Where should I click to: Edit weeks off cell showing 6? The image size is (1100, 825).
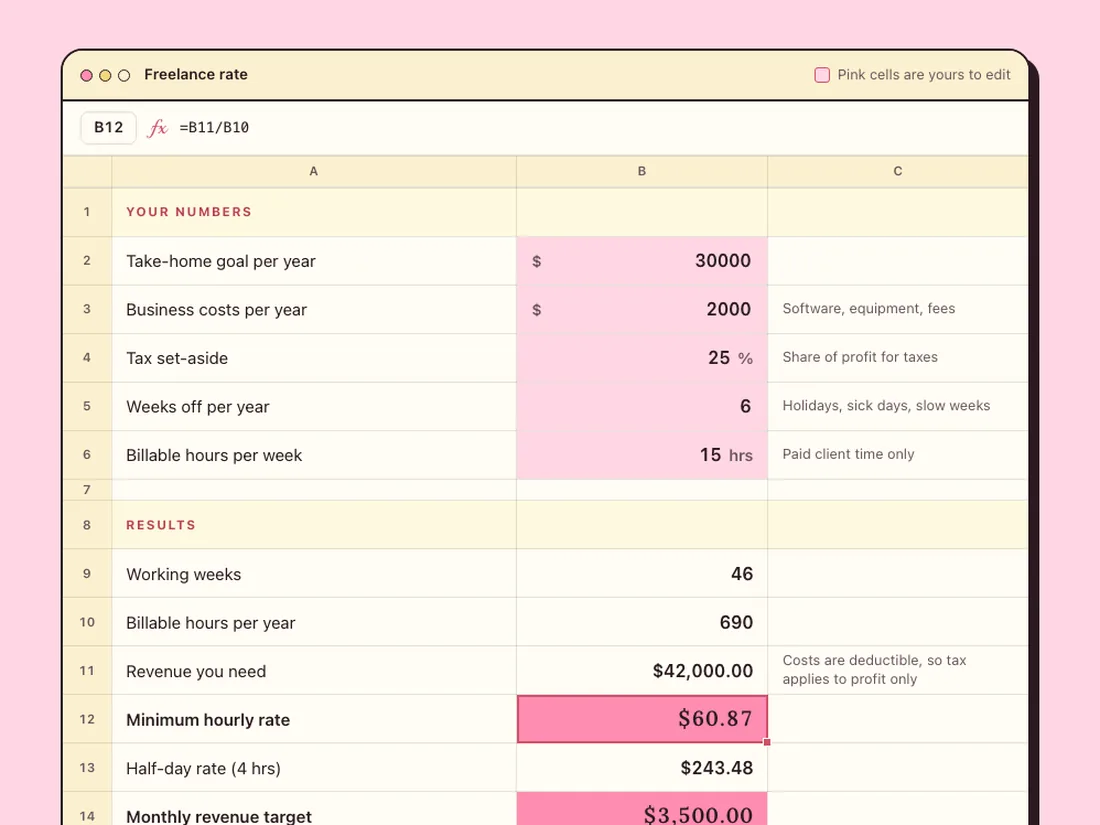642,406
